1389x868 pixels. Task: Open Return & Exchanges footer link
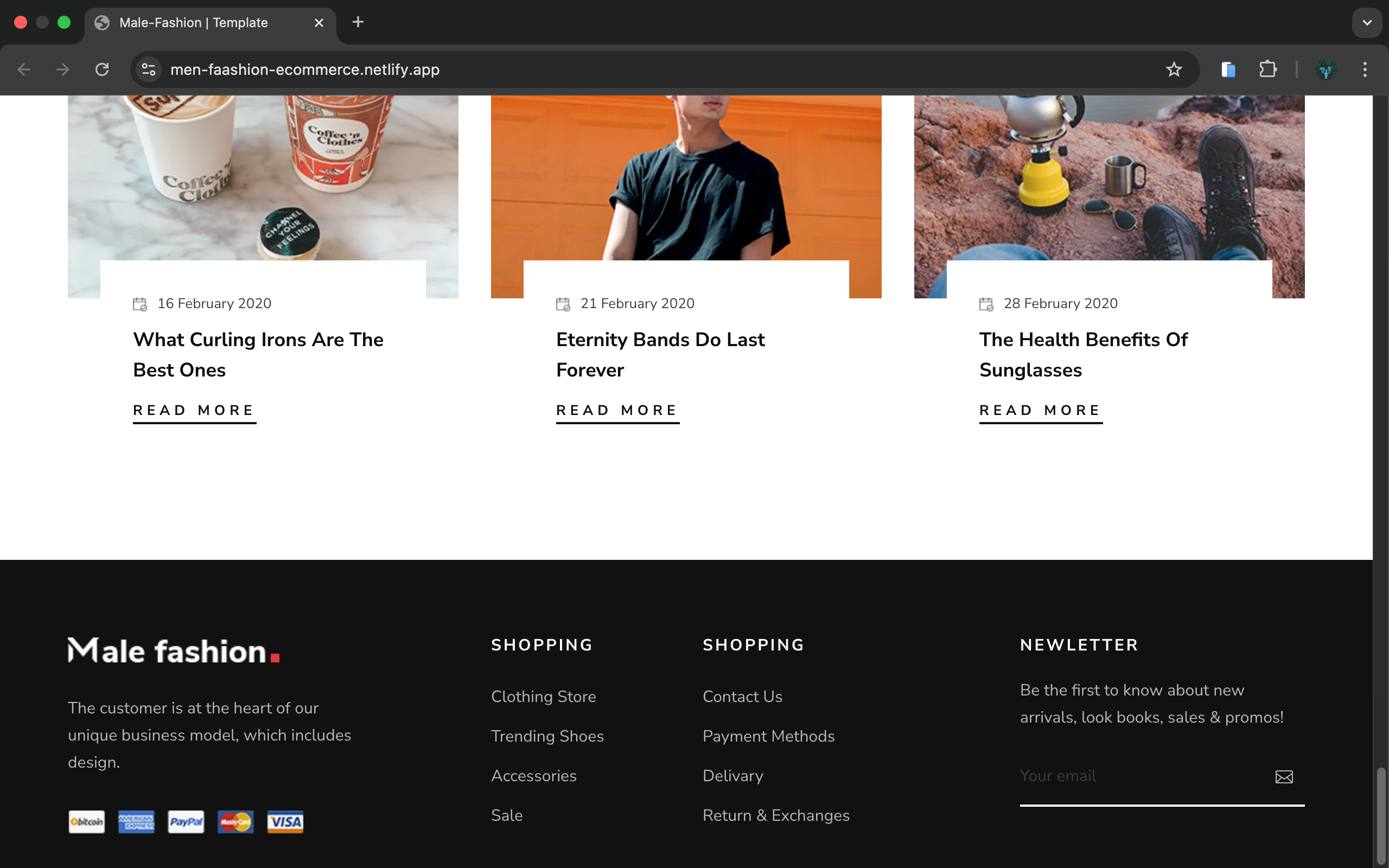(x=776, y=815)
